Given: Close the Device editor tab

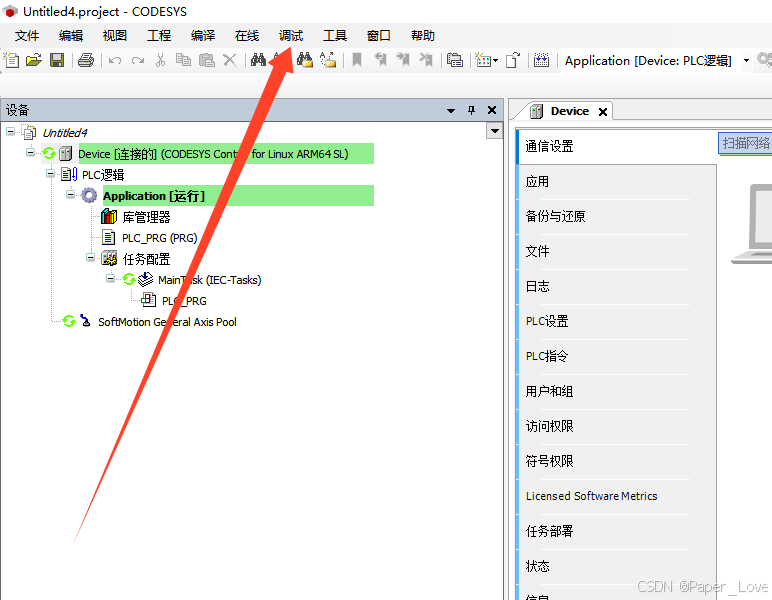Looking at the screenshot, I should pyautogui.click(x=603, y=112).
